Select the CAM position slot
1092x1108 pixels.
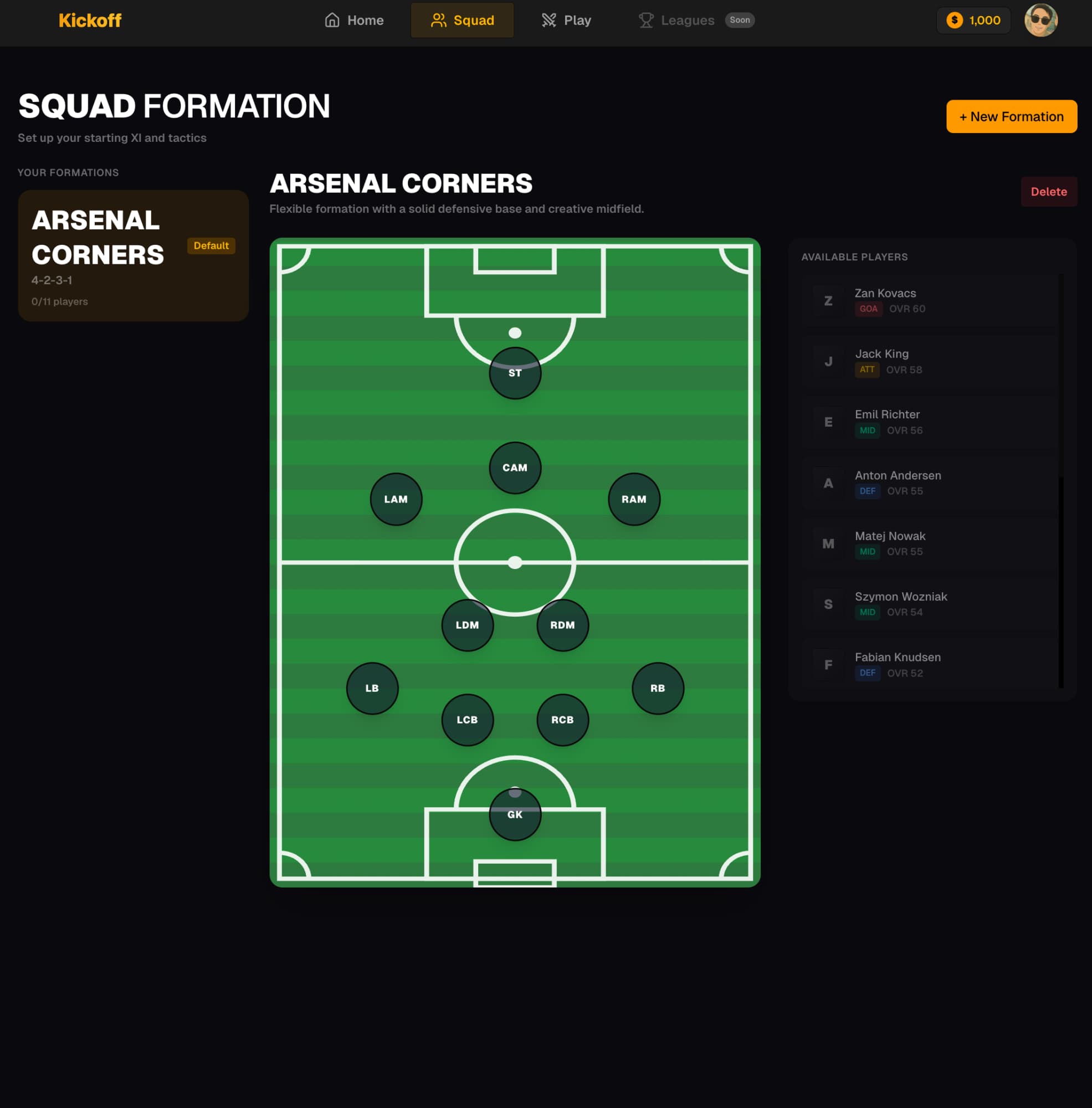coord(515,468)
